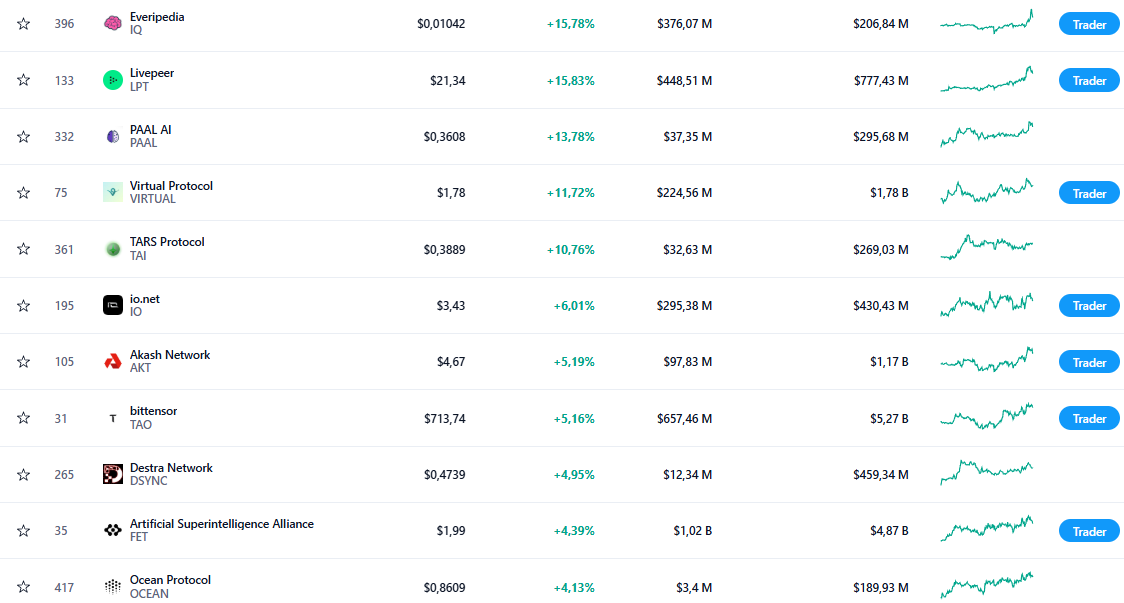Toggle the favorite star for Everipedia
This screenshot has width=1124, height=603.
coord(24,24)
